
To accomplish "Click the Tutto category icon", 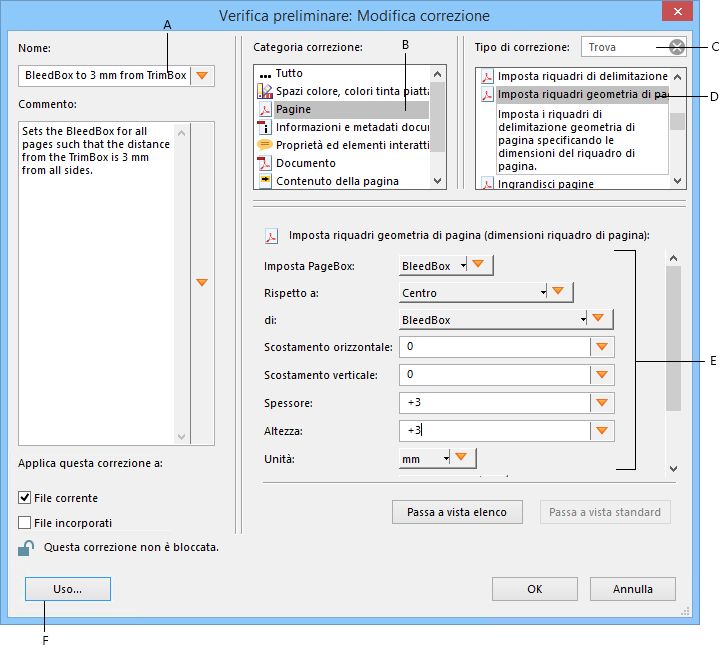I will coord(265,75).
